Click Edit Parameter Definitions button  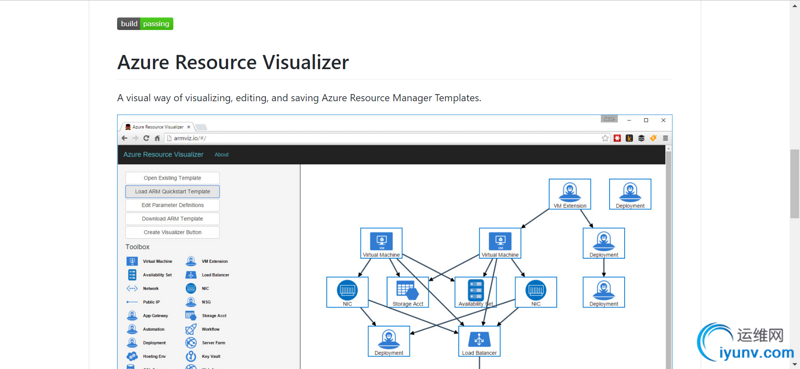pos(172,205)
